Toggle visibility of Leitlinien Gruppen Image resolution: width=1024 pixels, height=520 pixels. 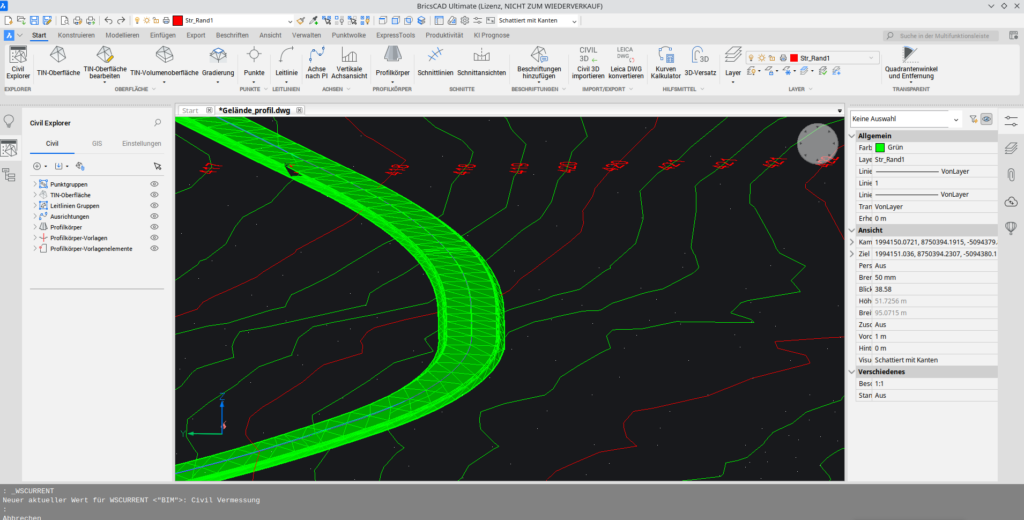click(154, 206)
